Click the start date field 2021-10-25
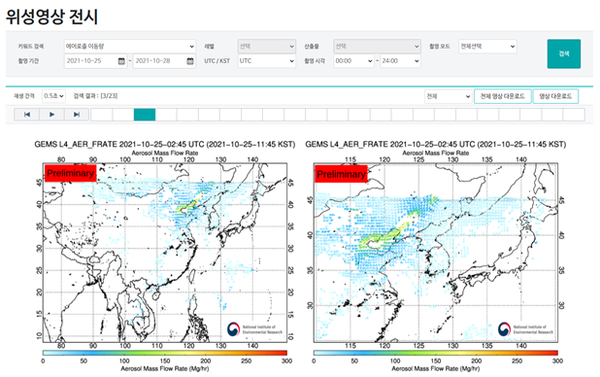 (90, 61)
